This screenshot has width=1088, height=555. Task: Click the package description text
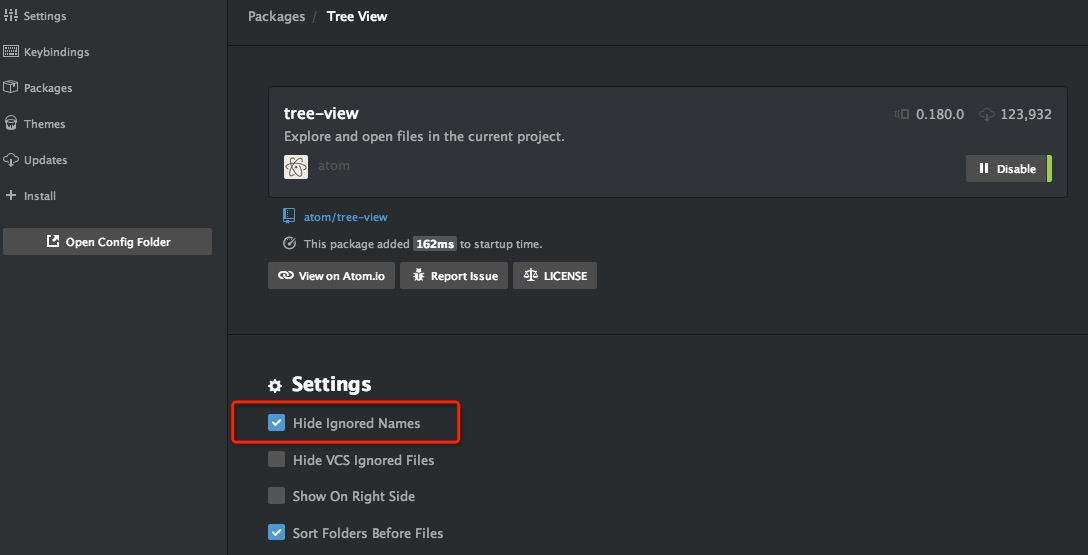point(424,137)
